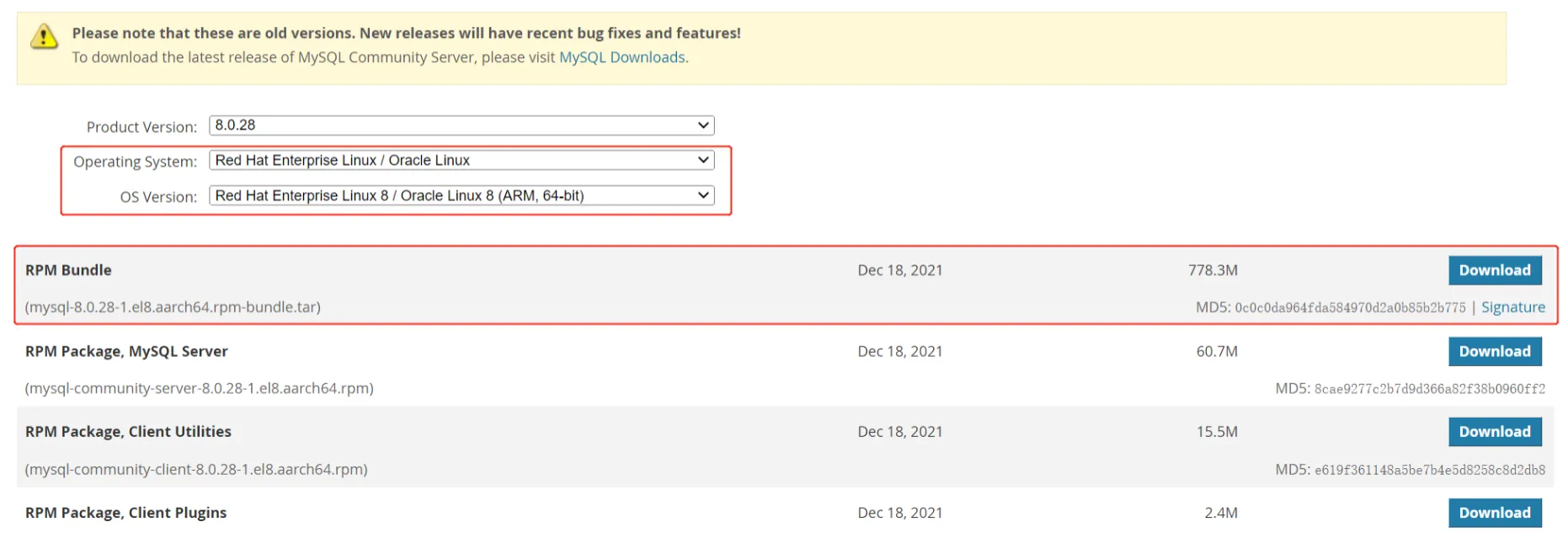Click the OS Version dropdown chevron
Image resolution: width=1568 pixels, height=538 pixels.
pyautogui.click(x=703, y=196)
